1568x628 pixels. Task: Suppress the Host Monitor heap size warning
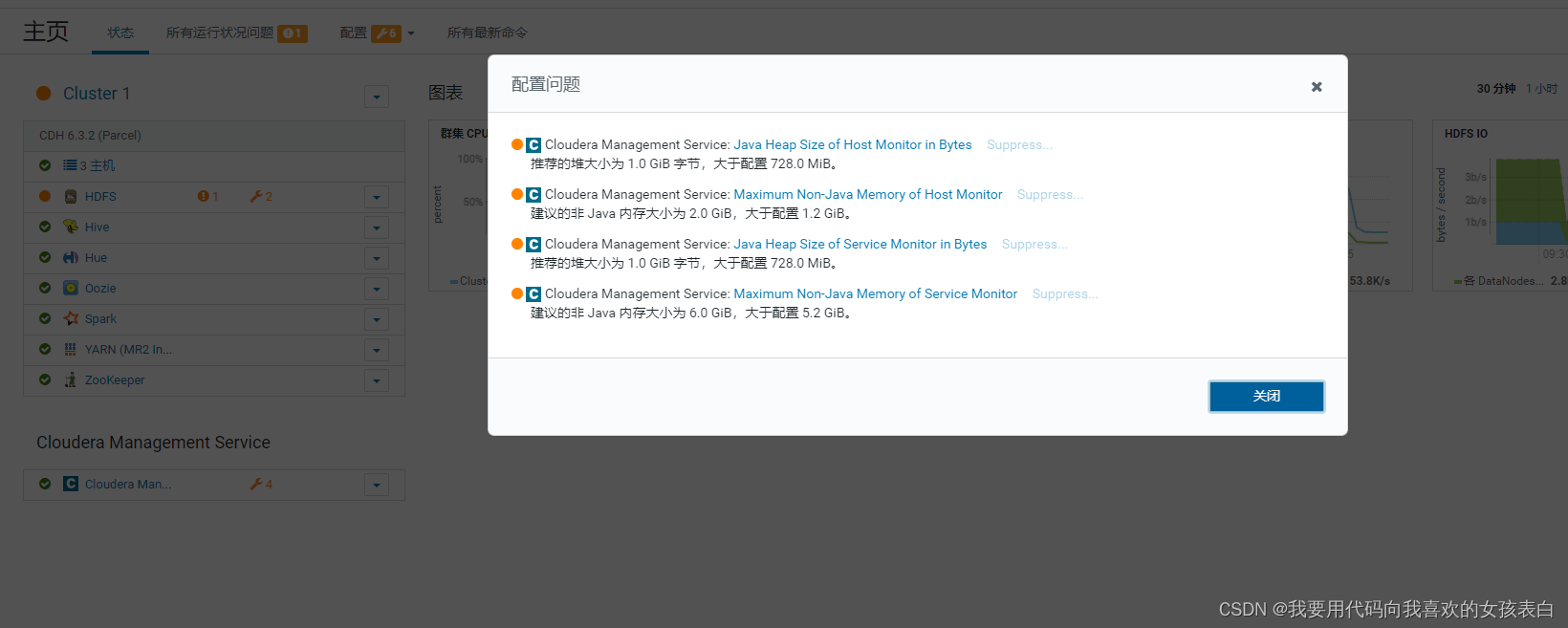pyautogui.click(x=1019, y=144)
